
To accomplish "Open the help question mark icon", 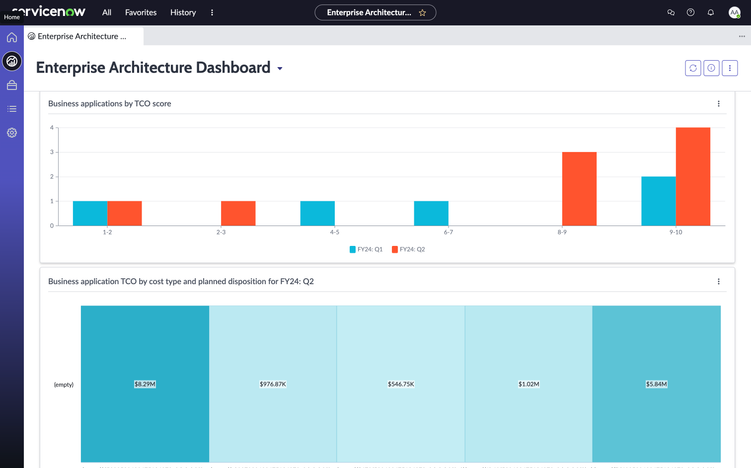I will [x=691, y=12].
